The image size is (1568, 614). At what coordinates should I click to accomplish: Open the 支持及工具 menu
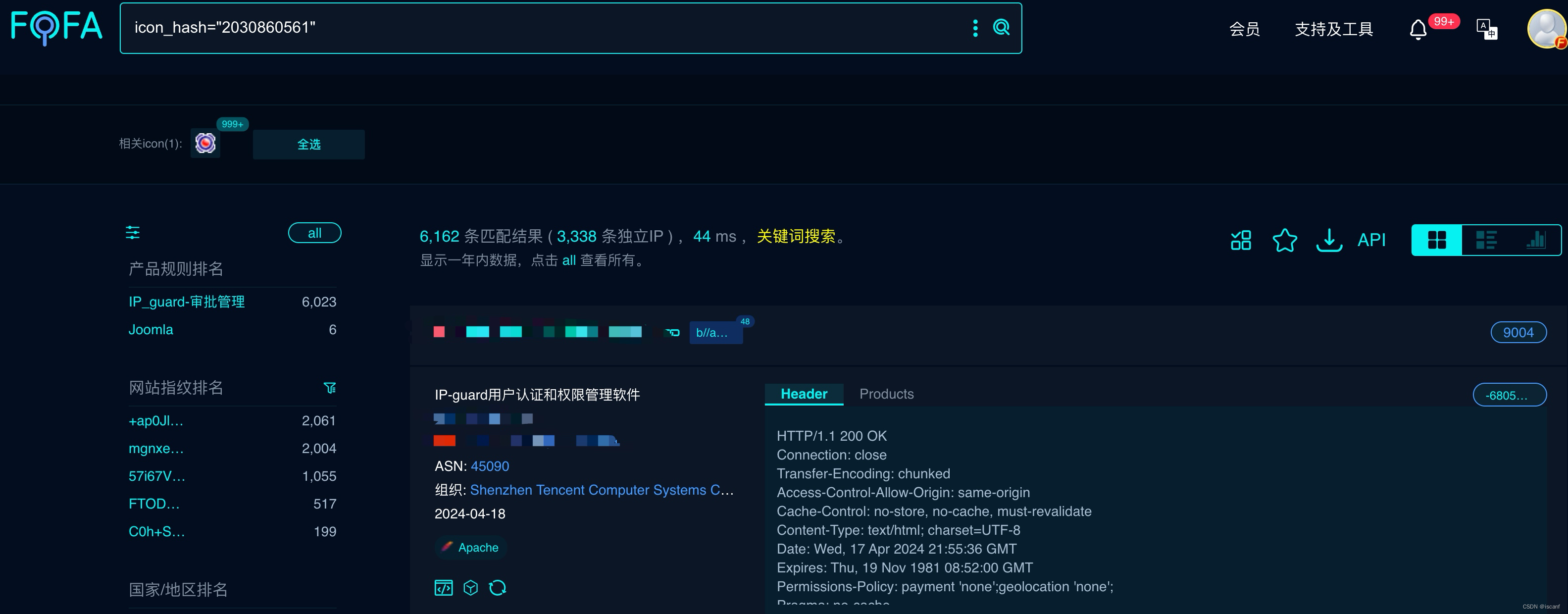click(1333, 29)
